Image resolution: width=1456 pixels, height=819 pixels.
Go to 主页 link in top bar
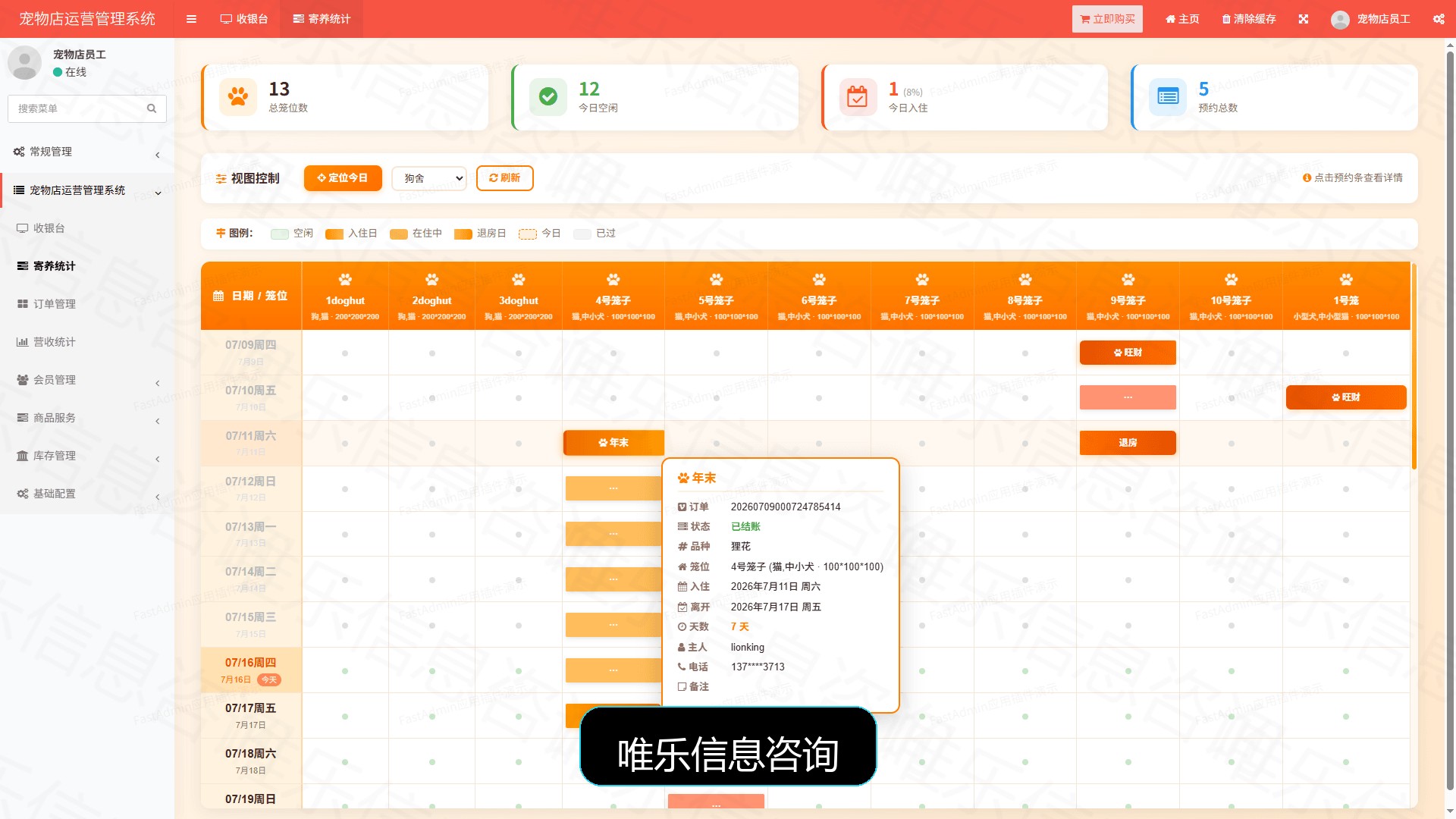pyautogui.click(x=1182, y=19)
